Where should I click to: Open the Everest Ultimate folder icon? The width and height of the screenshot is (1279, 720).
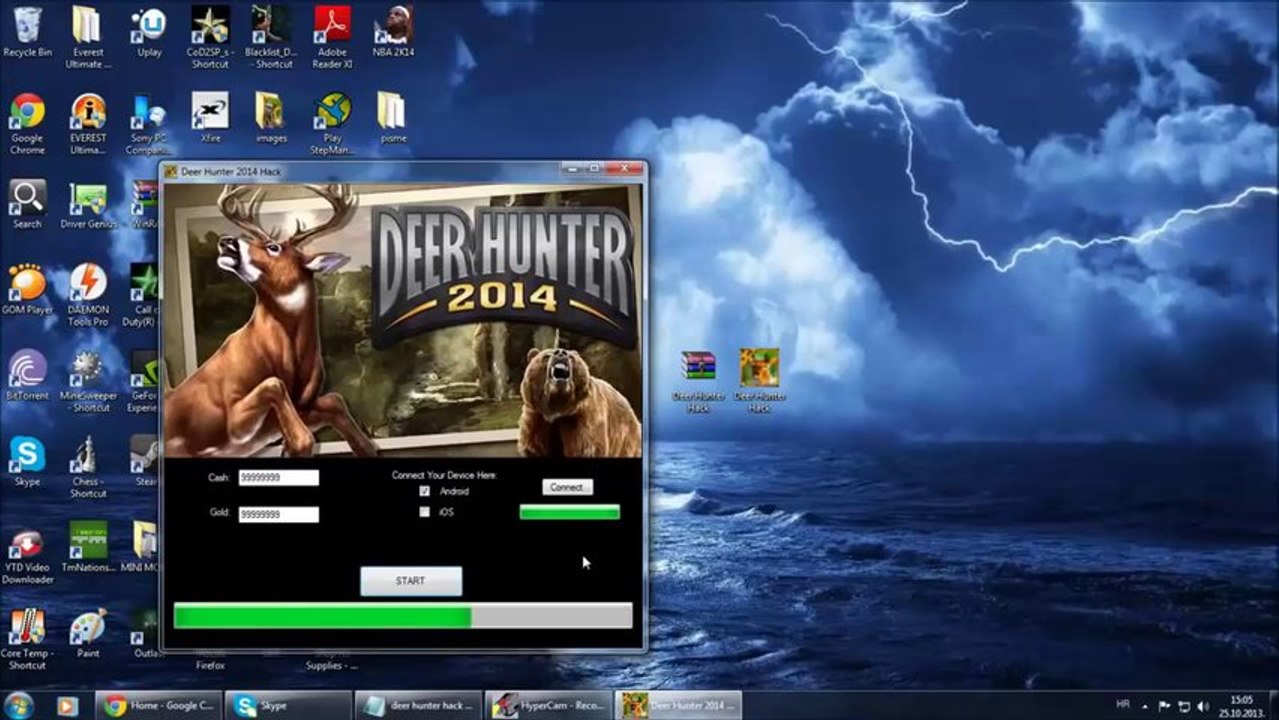point(88,38)
